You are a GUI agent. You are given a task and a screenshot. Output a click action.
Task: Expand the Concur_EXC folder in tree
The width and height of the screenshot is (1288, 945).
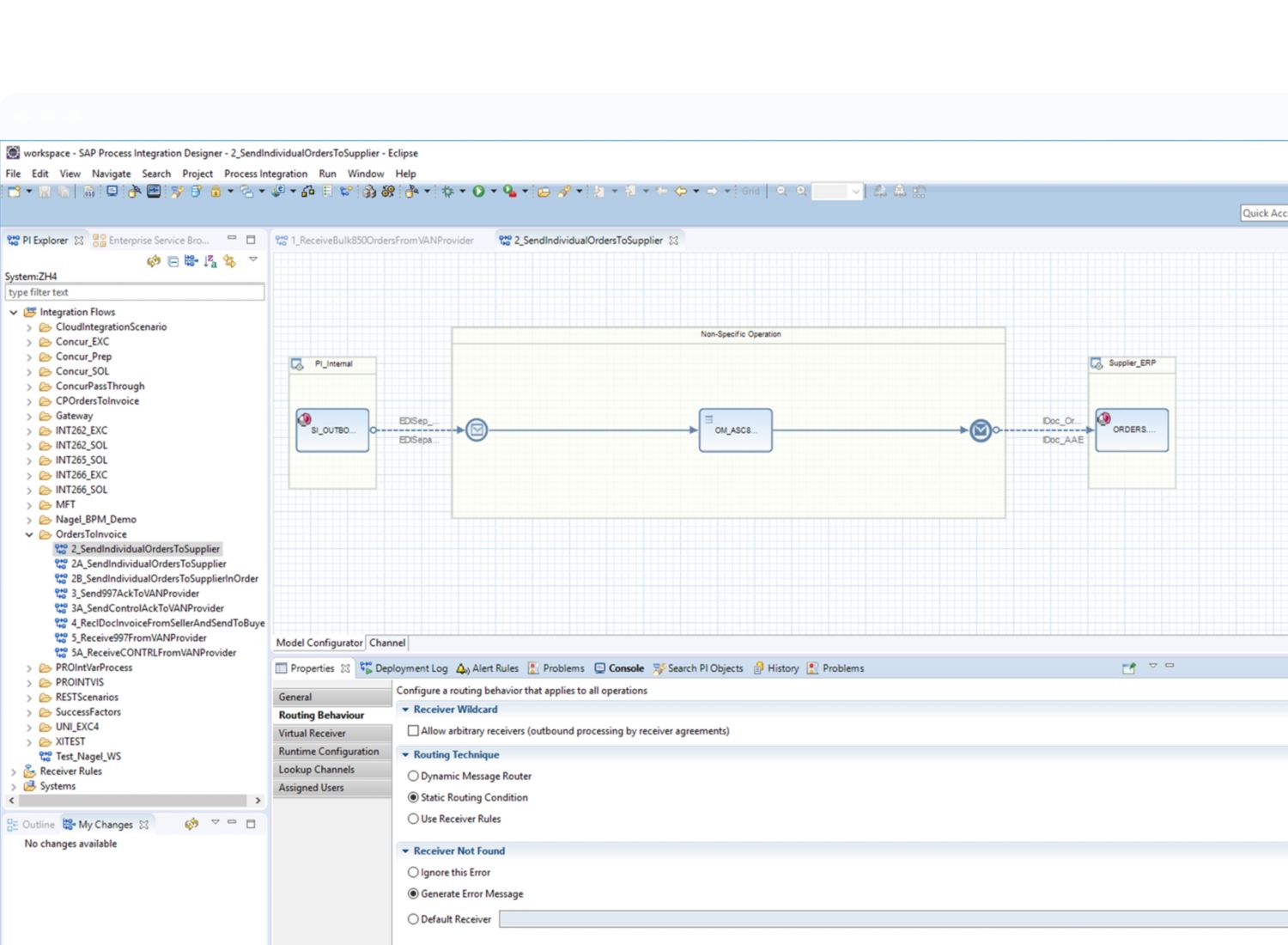[29, 342]
